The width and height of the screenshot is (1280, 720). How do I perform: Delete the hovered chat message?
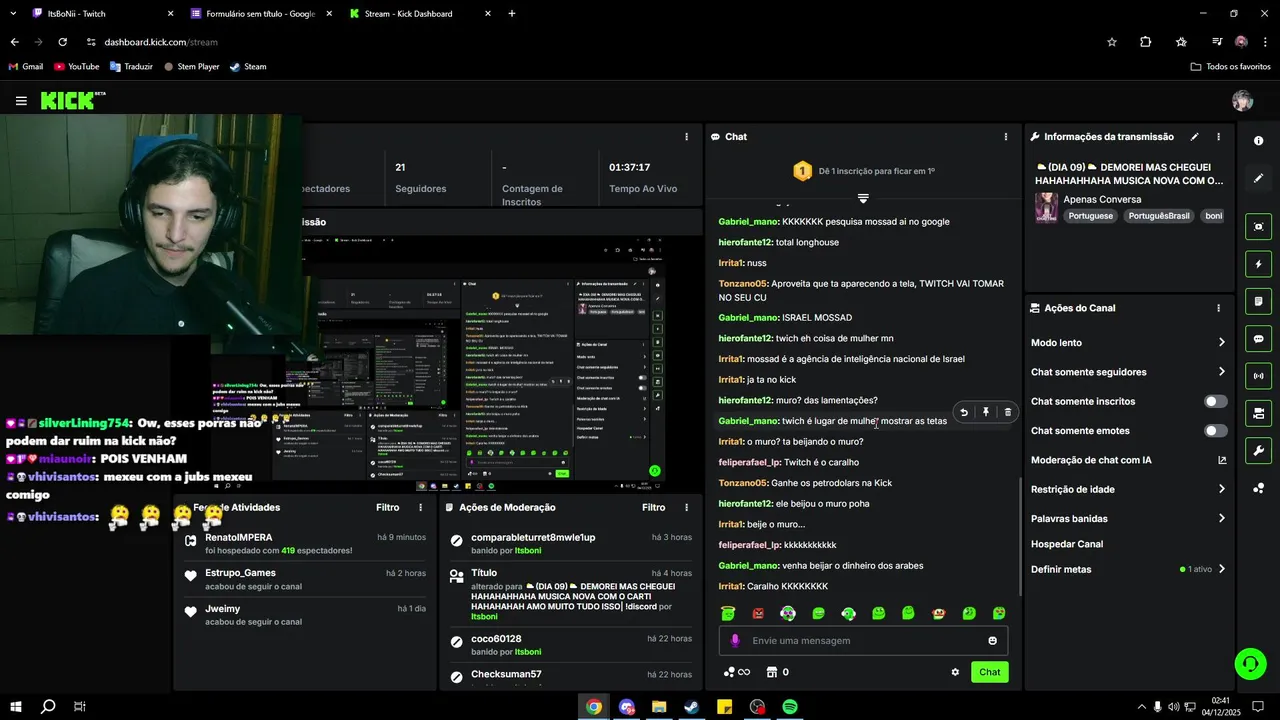1007,412
